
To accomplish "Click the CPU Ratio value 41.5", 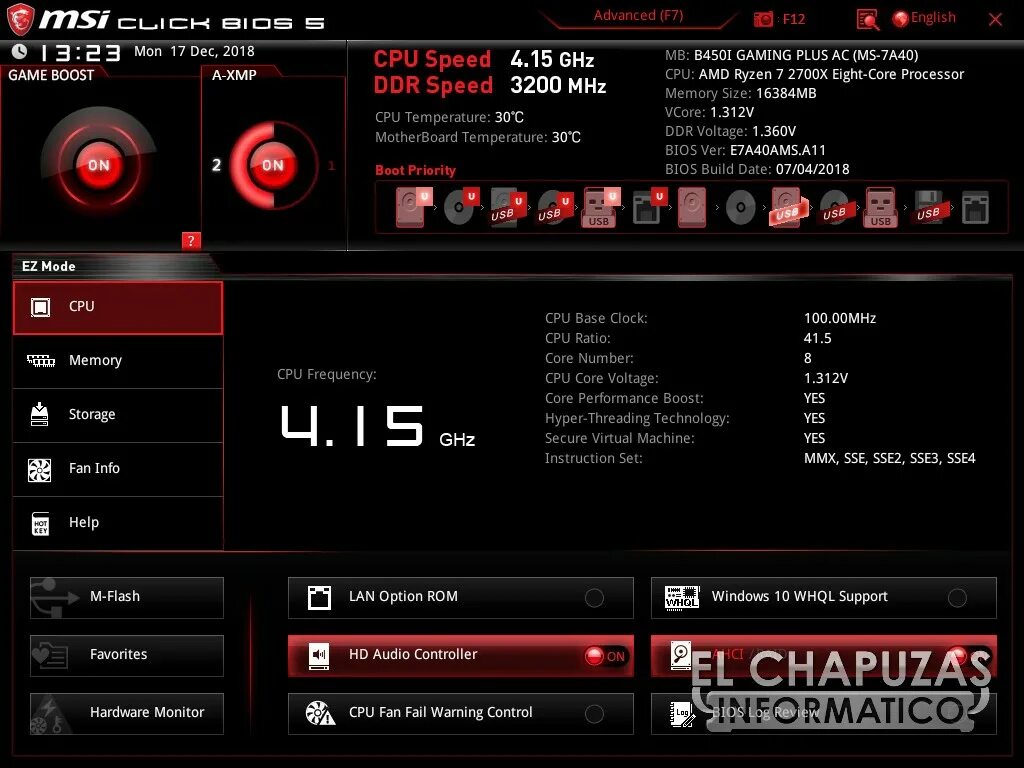I will (817, 338).
